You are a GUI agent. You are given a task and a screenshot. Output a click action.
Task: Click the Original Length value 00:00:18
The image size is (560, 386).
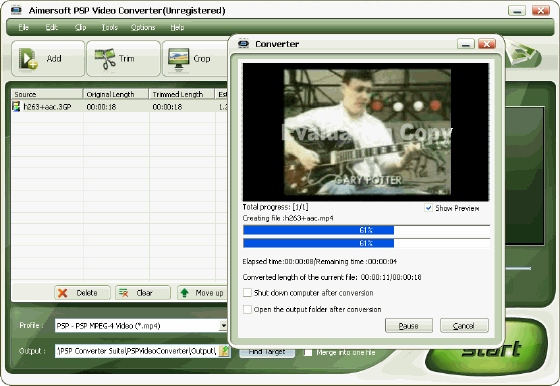tap(101, 107)
